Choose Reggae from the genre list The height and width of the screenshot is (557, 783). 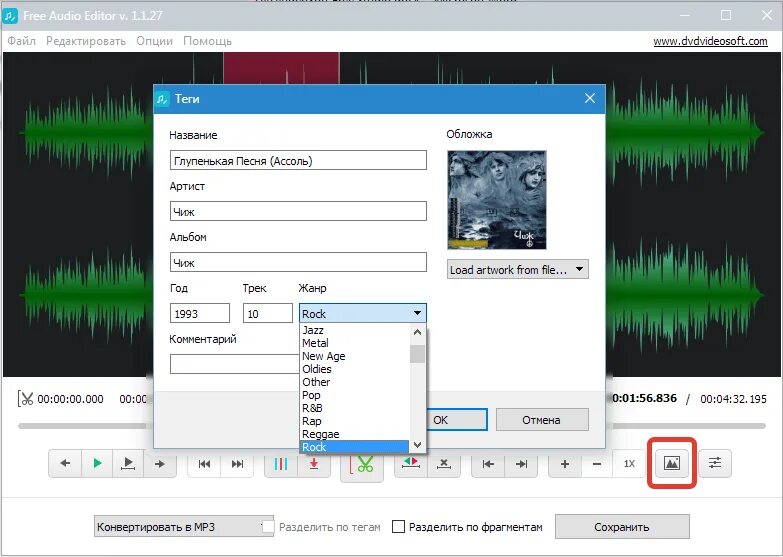355,434
